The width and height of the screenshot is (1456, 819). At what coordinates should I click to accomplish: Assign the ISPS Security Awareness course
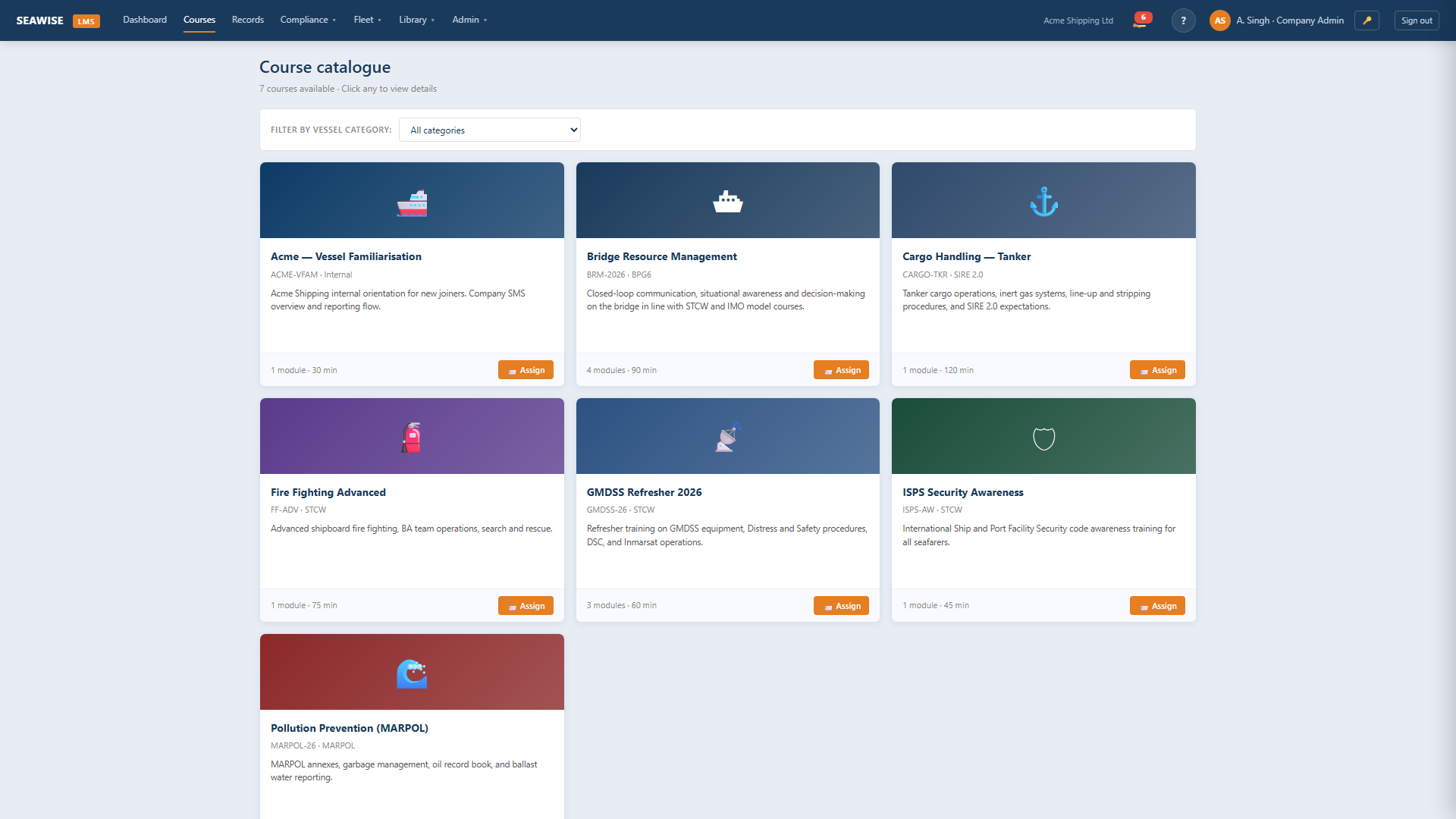pyautogui.click(x=1157, y=606)
